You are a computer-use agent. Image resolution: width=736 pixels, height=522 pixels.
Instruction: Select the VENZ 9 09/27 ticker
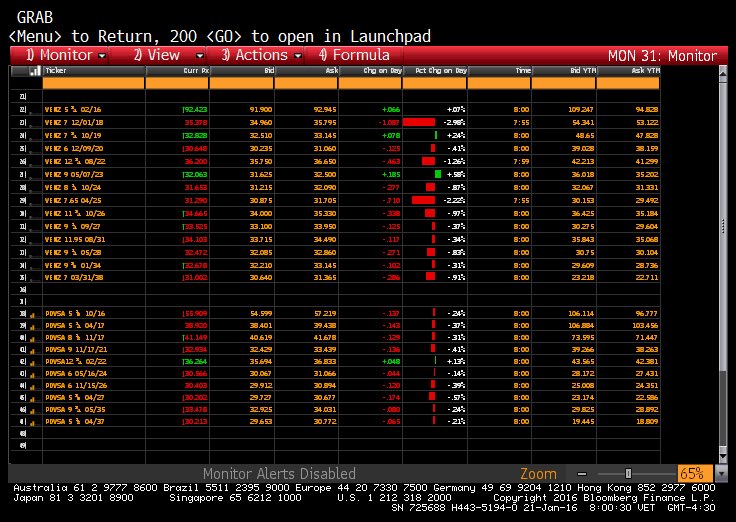tap(73, 227)
